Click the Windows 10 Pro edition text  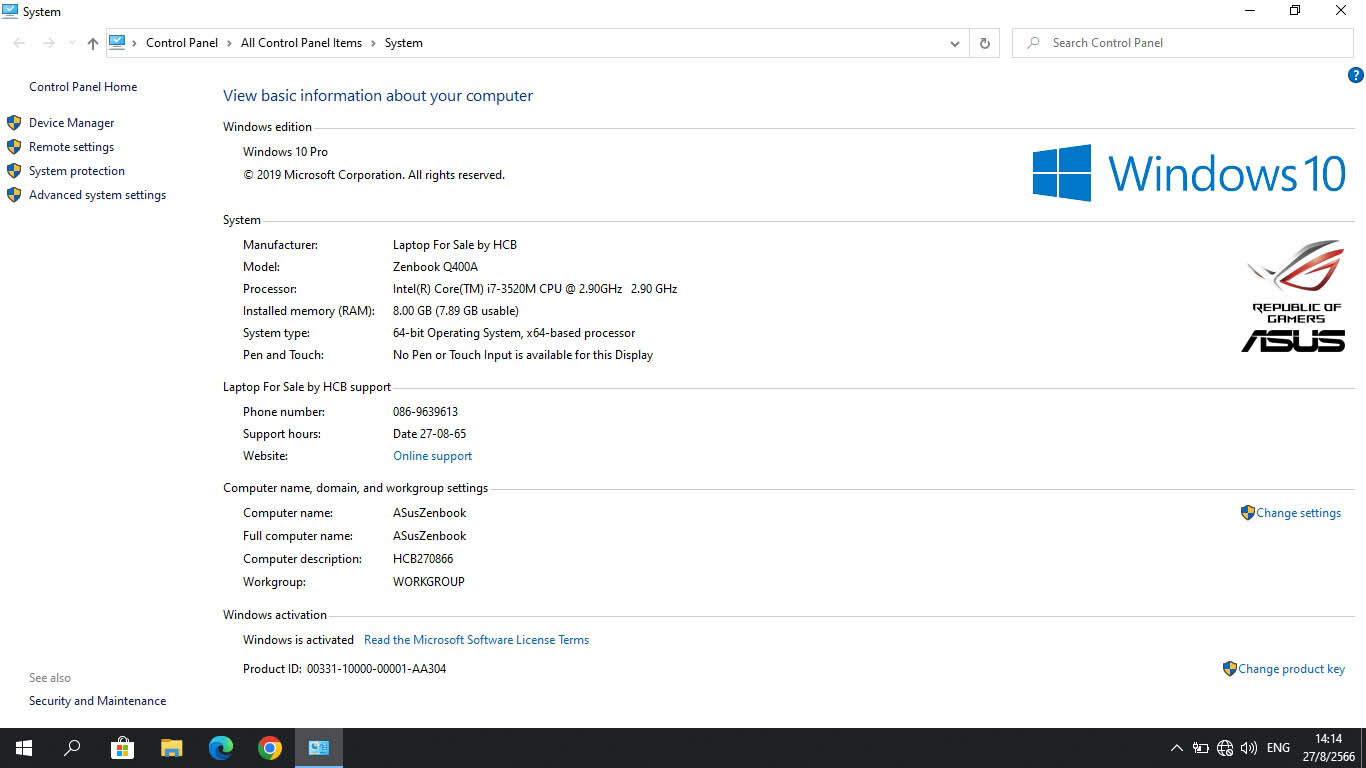(x=285, y=152)
